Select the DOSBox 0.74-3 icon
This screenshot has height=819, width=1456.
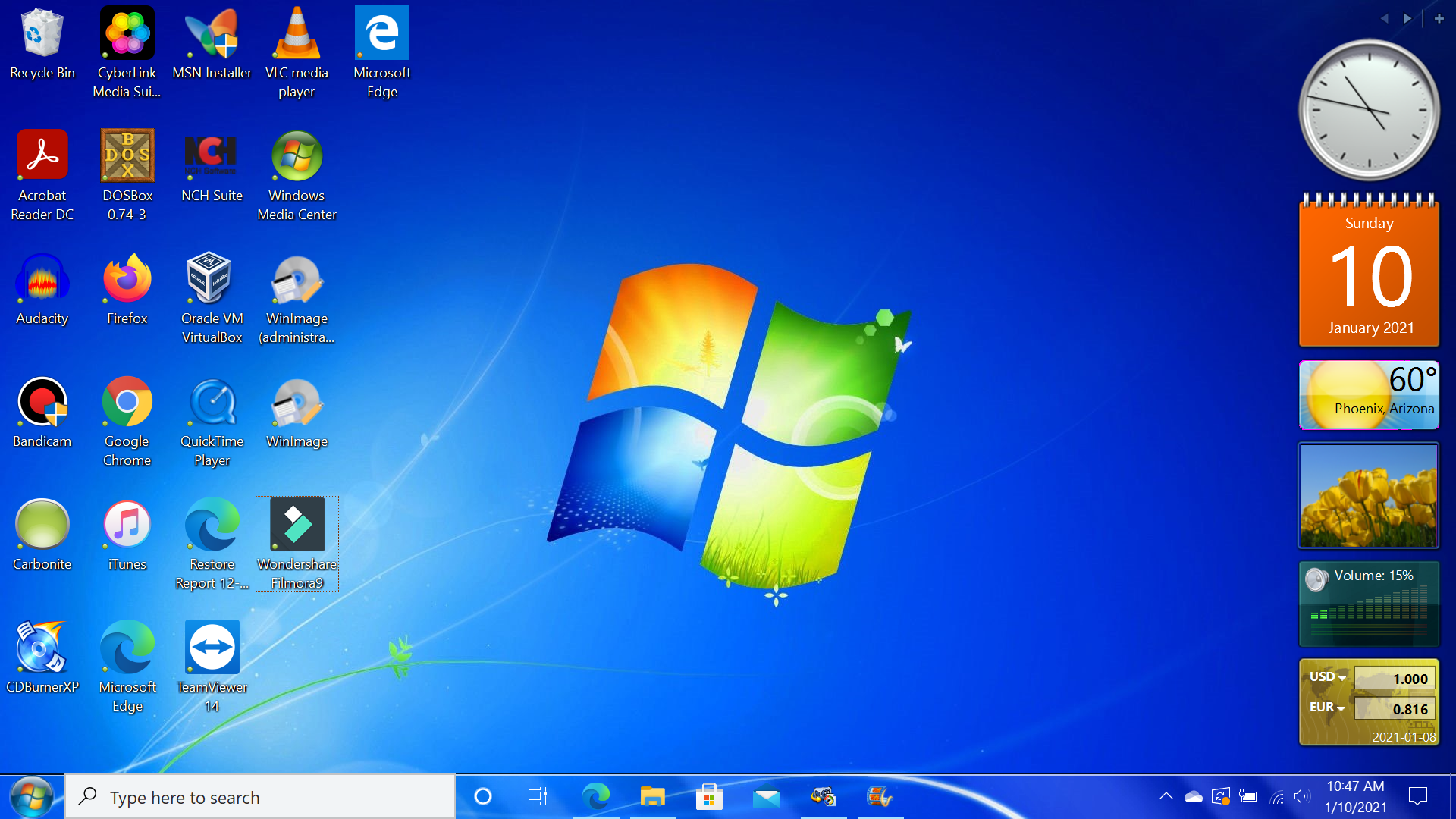pyautogui.click(x=127, y=175)
